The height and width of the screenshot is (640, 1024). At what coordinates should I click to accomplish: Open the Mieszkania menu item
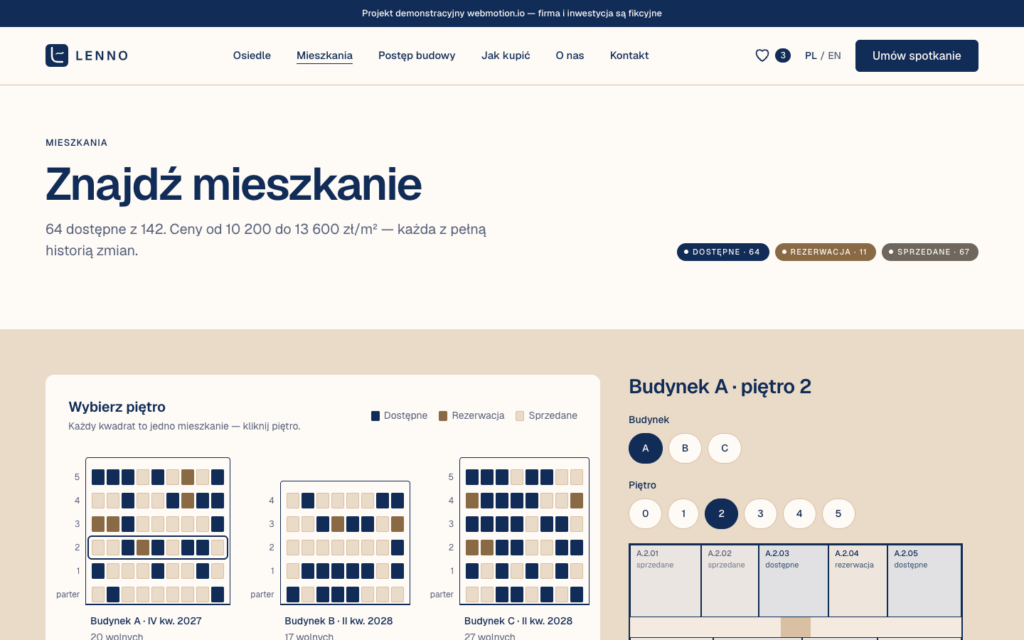[325, 56]
